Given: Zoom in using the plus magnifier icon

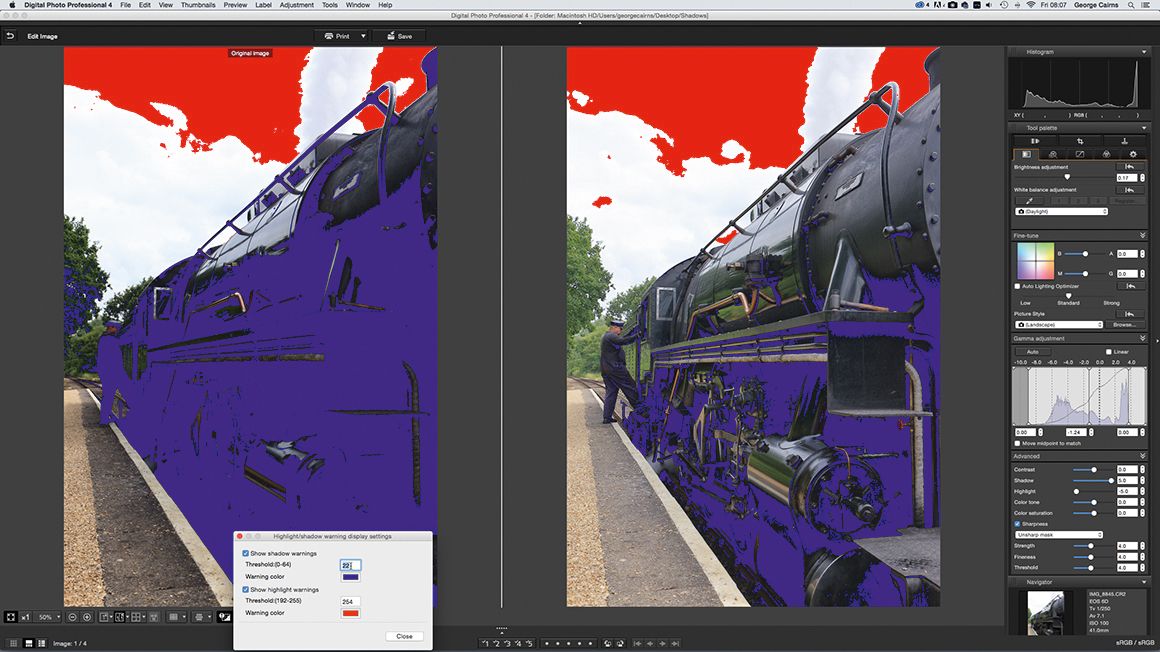Looking at the screenshot, I should click(87, 617).
